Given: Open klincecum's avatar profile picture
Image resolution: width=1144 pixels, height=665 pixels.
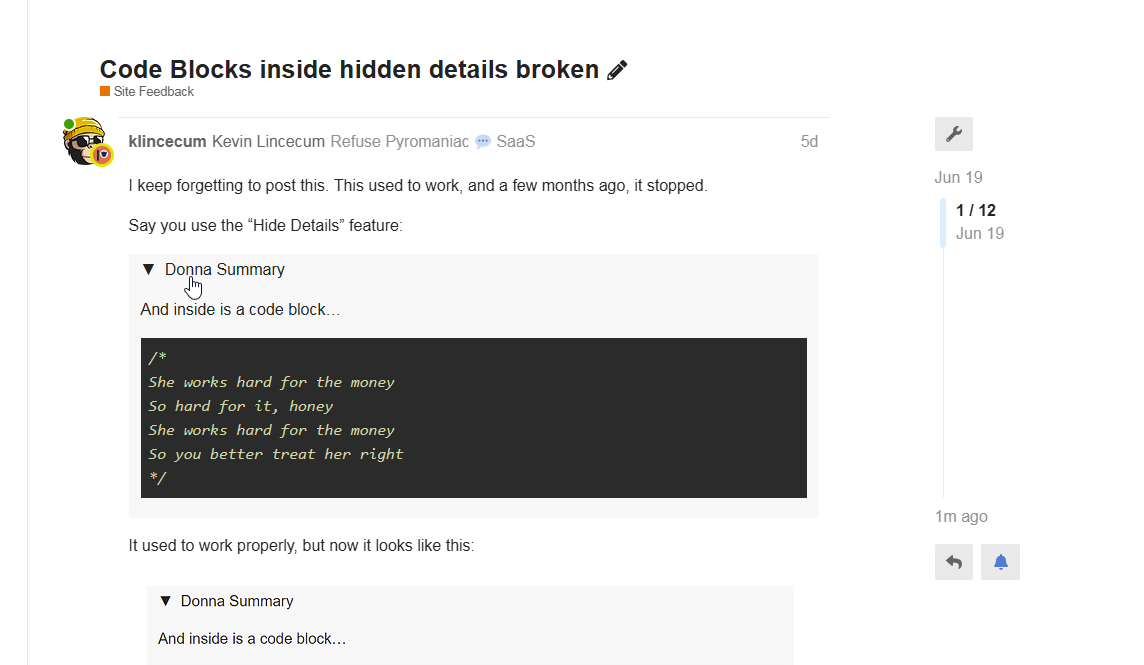Looking at the screenshot, I should [87, 141].
